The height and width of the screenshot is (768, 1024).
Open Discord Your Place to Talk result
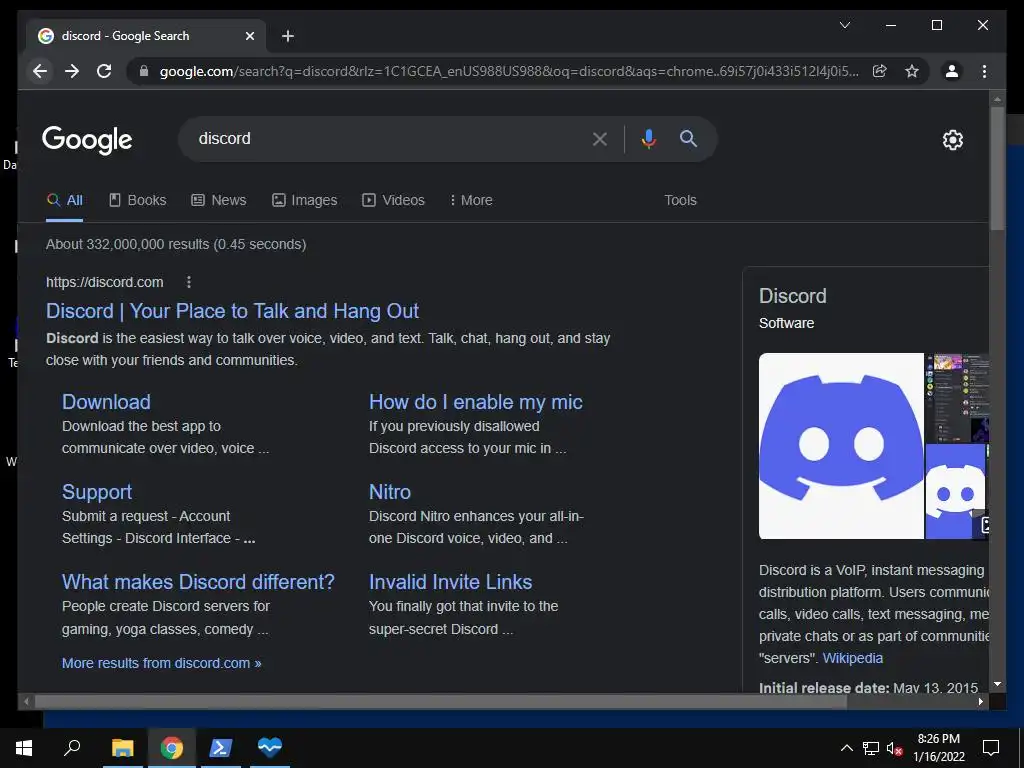(232, 311)
